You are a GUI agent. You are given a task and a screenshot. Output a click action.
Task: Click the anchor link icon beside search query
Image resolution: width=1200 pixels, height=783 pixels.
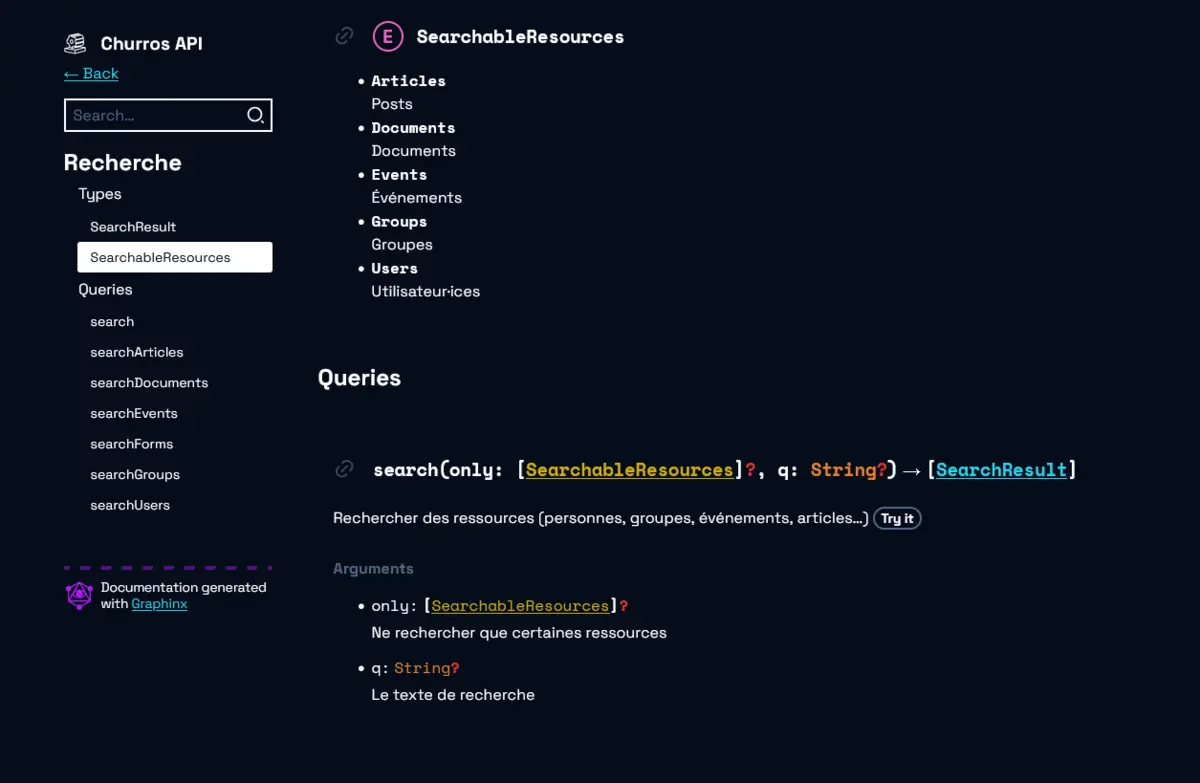[344, 469]
